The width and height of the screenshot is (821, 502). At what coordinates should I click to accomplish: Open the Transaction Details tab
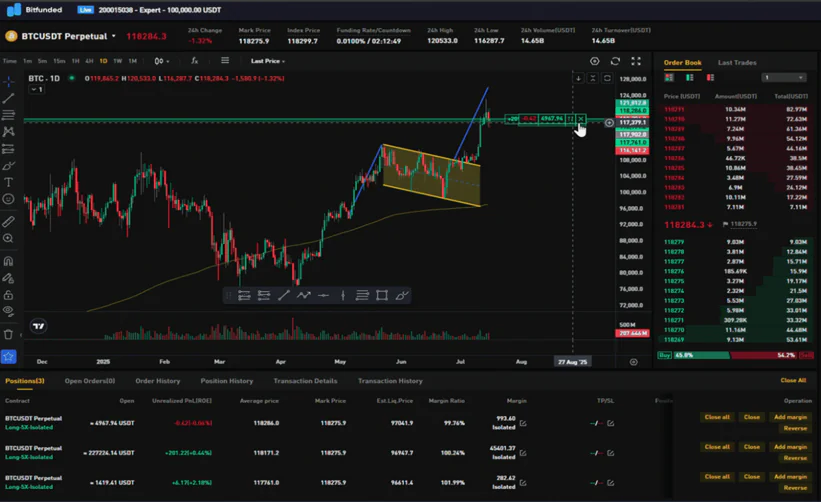point(305,381)
